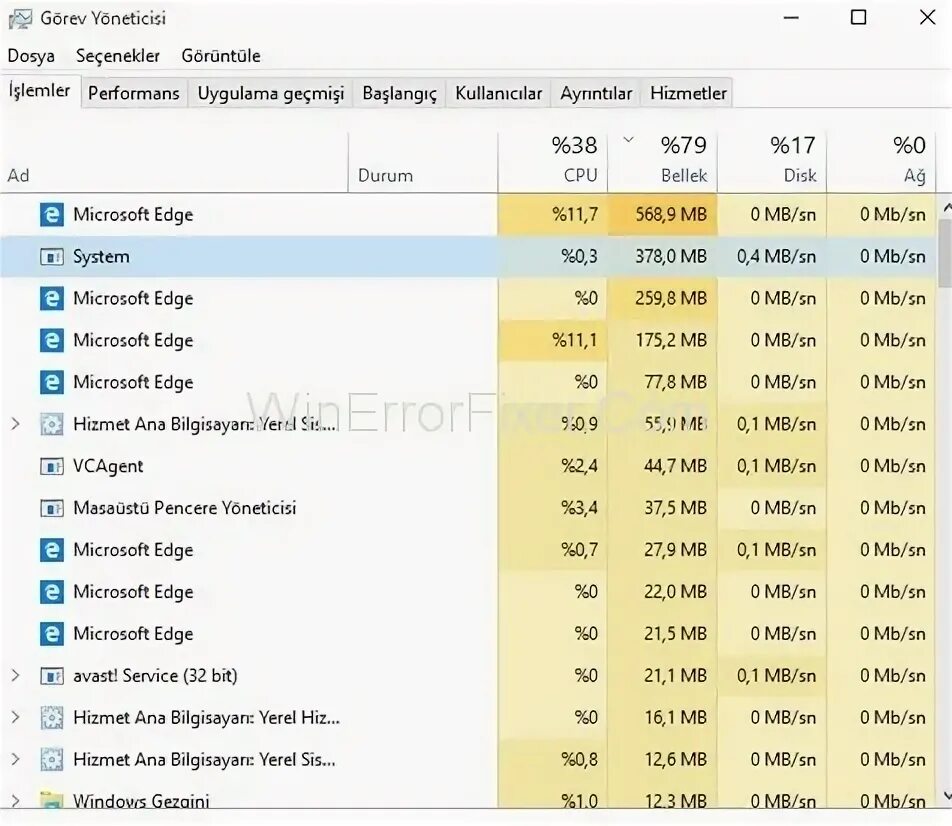The image size is (952, 826).
Task: Switch to the Performans tab
Action: [x=134, y=93]
